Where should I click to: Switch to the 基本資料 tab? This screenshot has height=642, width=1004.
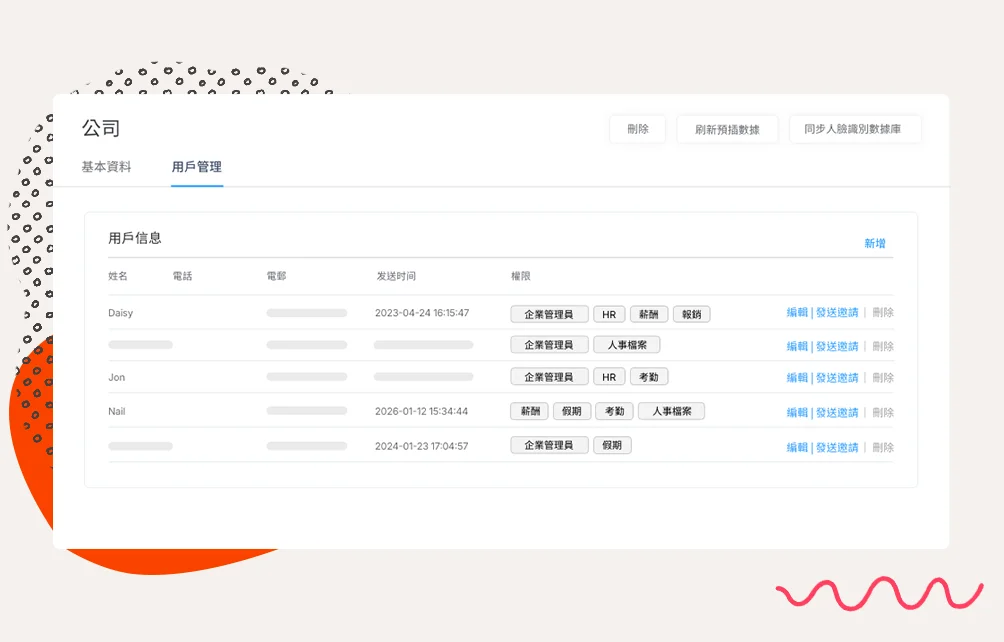click(x=106, y=167)
